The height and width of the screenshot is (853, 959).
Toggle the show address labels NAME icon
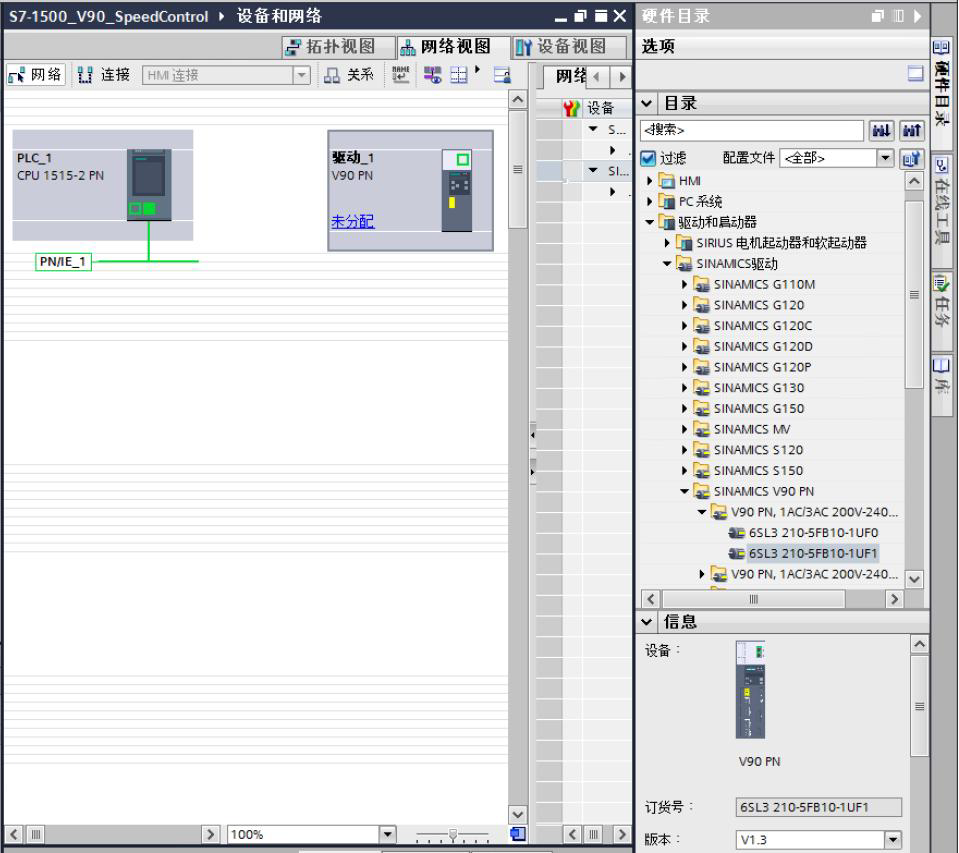[x=401, y=75]
